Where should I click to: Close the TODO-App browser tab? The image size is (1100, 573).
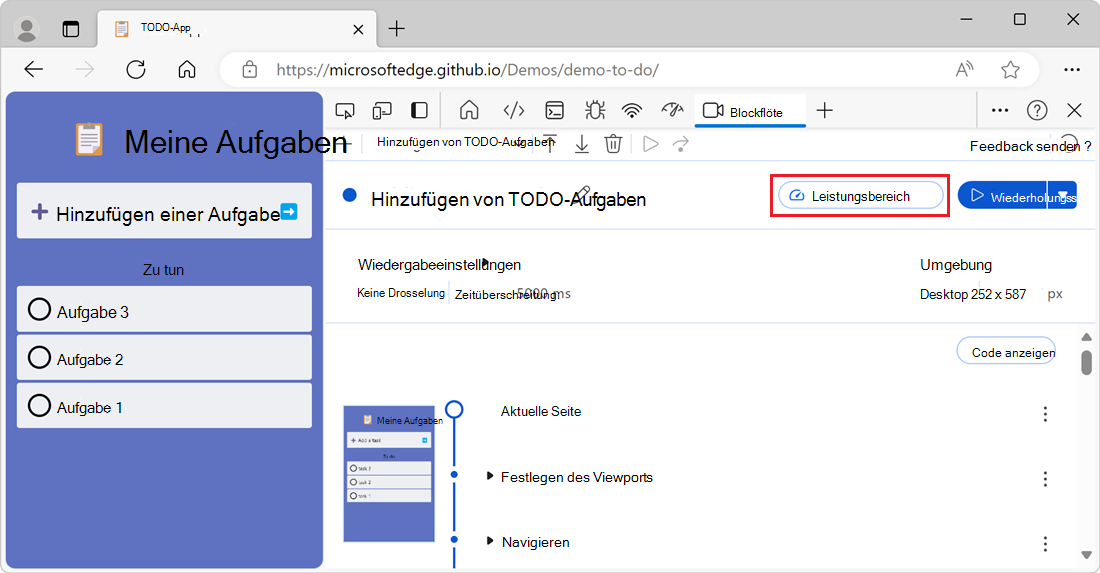click(x=358, y=29)
